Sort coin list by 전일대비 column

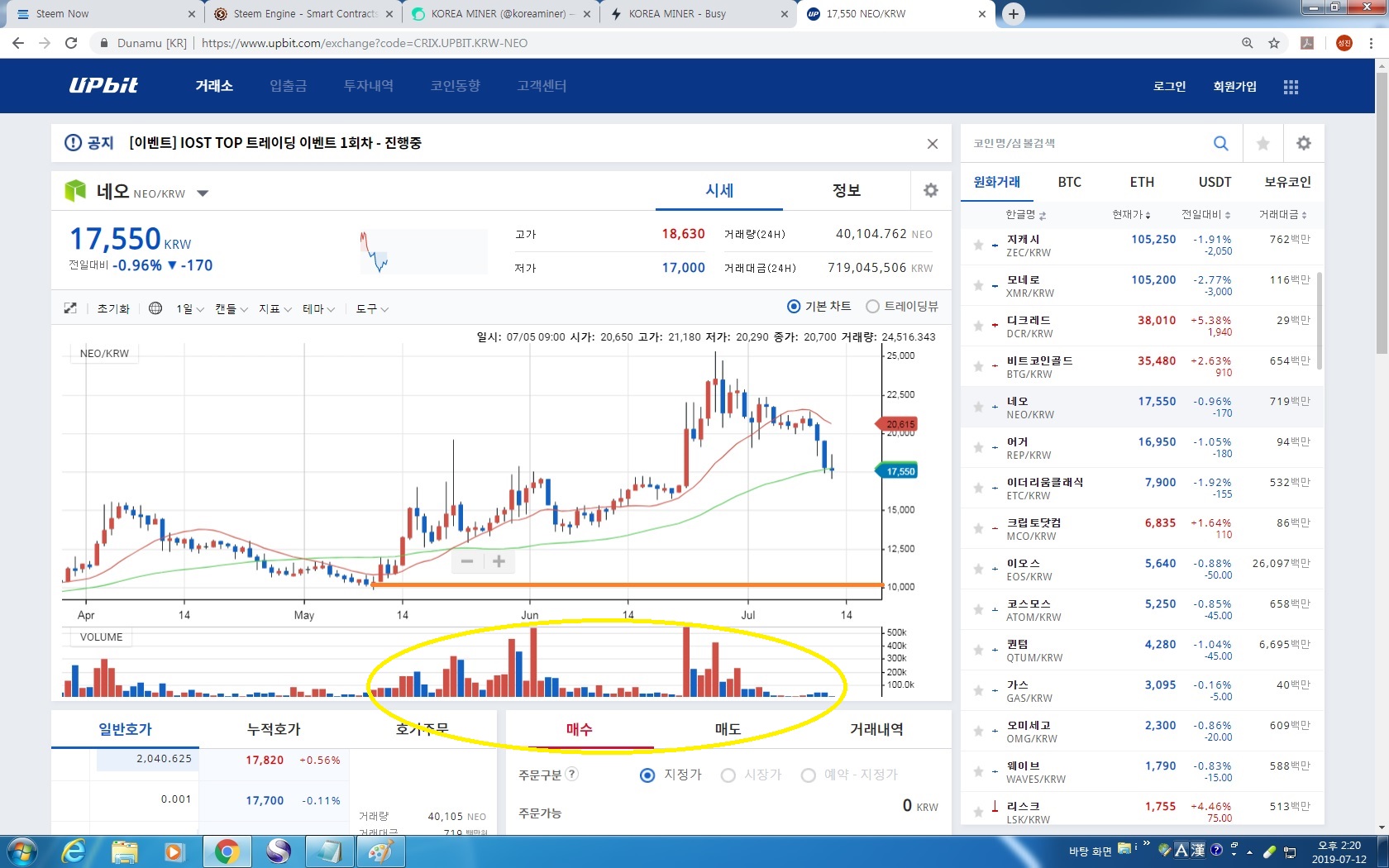pyautogui.click(x=1205, y=215)
